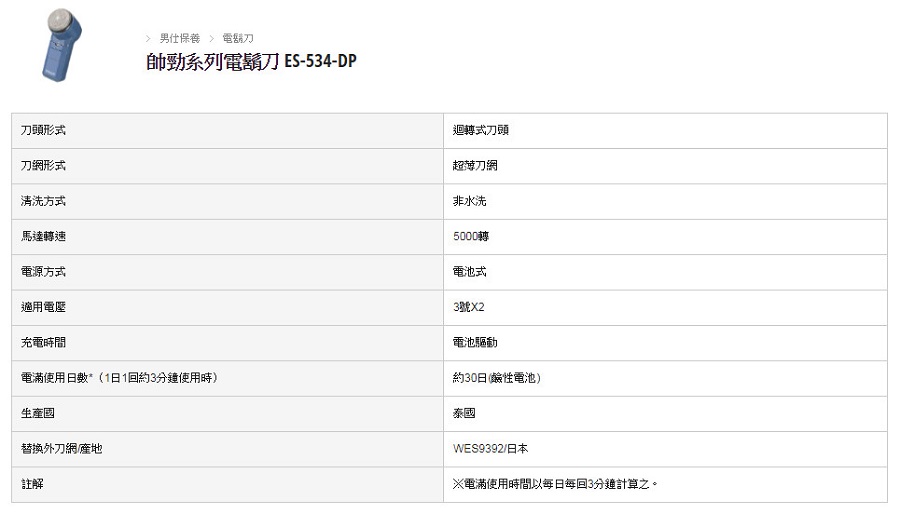Click the 非水洗 value cell
Viewport: 900px width, 514px height.
665,201
